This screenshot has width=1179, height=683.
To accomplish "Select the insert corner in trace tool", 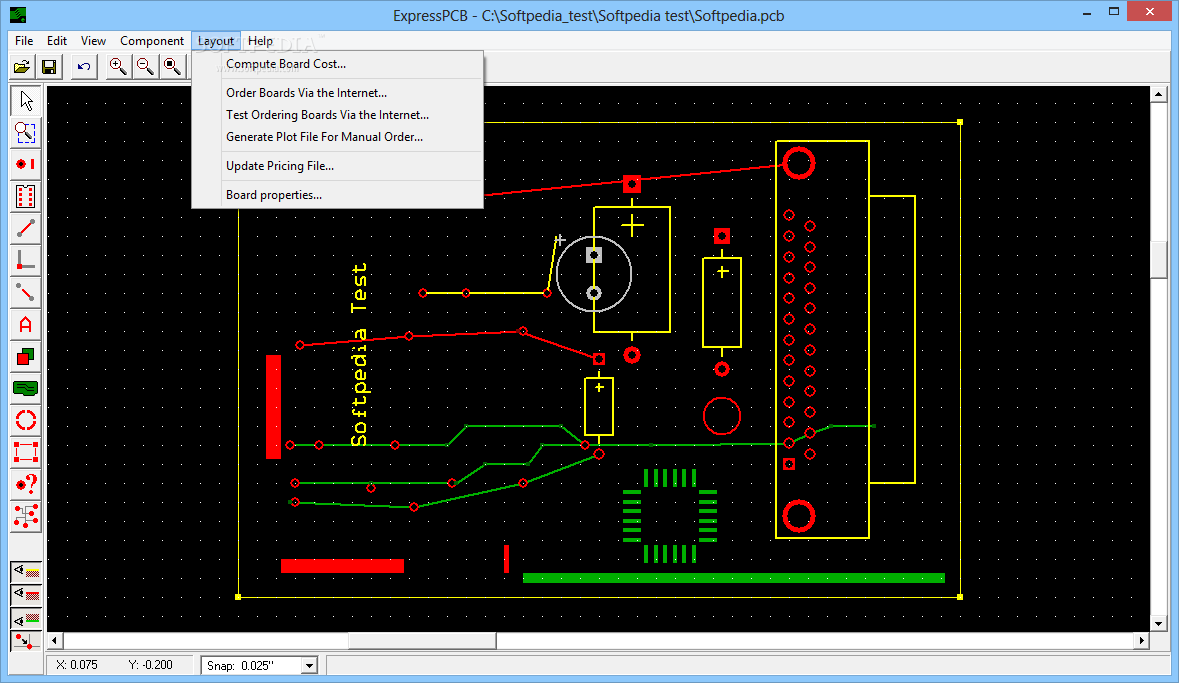I will pyautogui.click(x=26, y=260).
